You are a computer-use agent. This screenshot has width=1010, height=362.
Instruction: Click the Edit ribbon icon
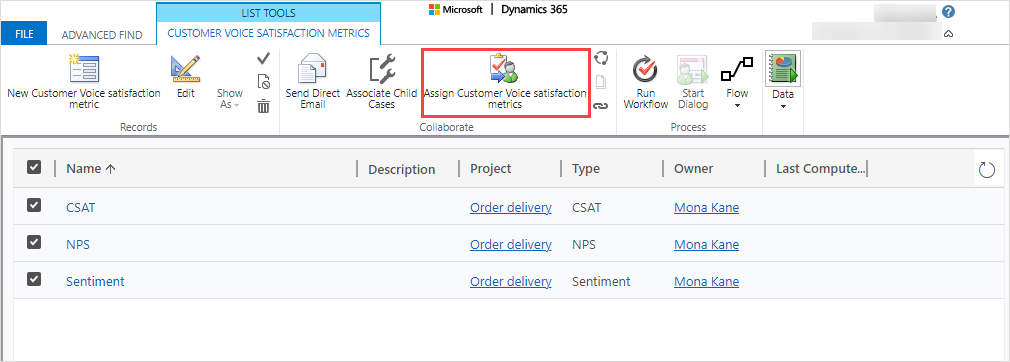click(186, 69)
